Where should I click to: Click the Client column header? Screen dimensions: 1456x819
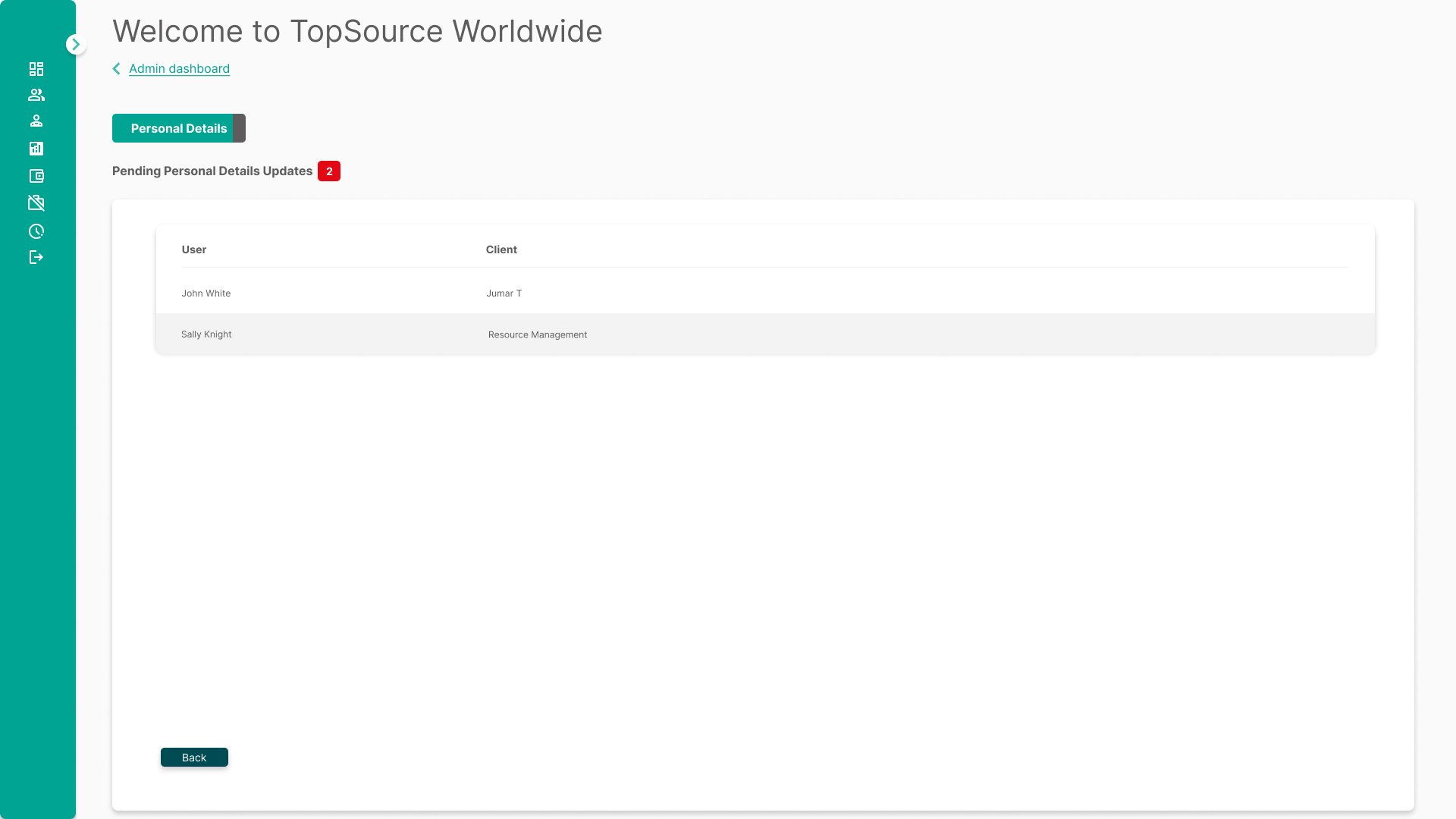point(501,249)
